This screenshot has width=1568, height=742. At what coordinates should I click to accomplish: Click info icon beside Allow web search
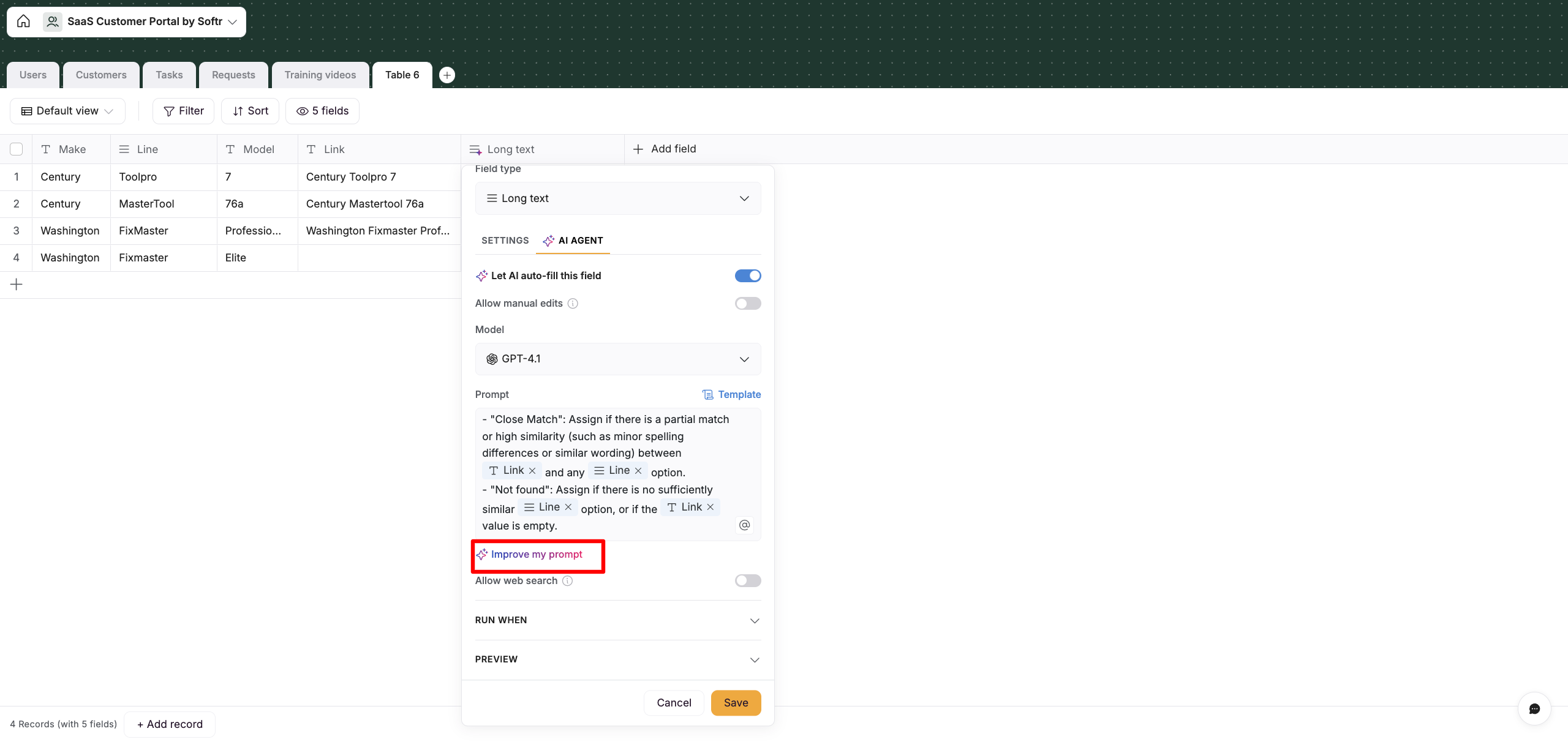pos(568,581)
